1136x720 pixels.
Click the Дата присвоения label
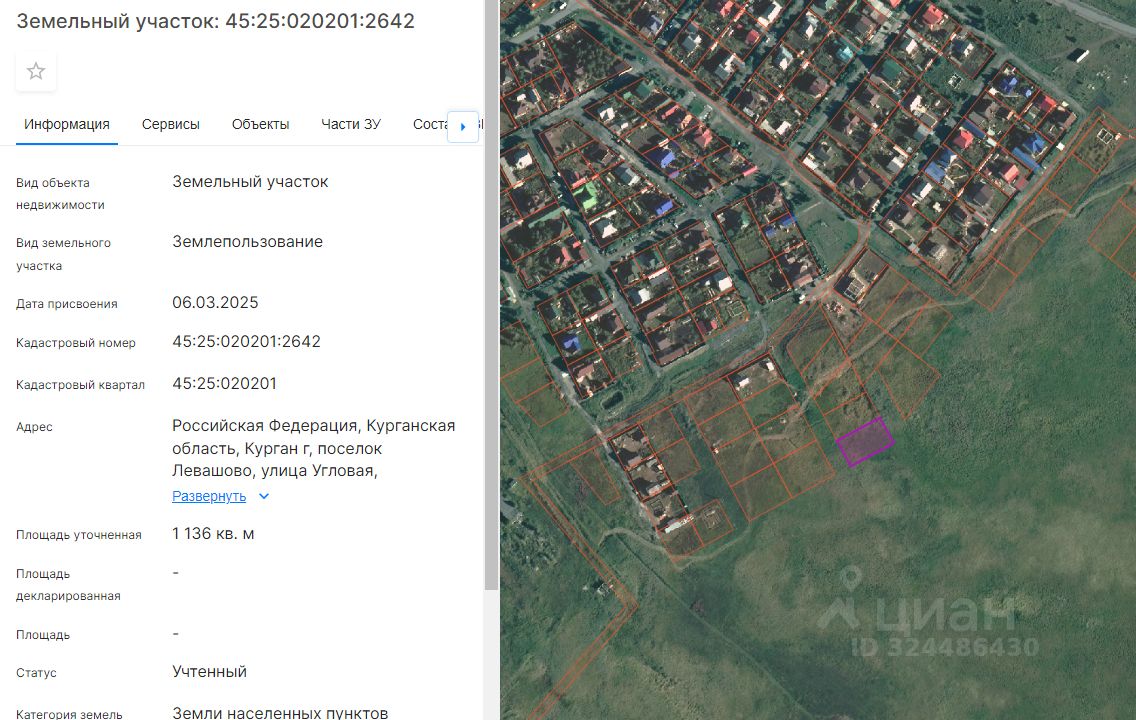click(67, 304)
